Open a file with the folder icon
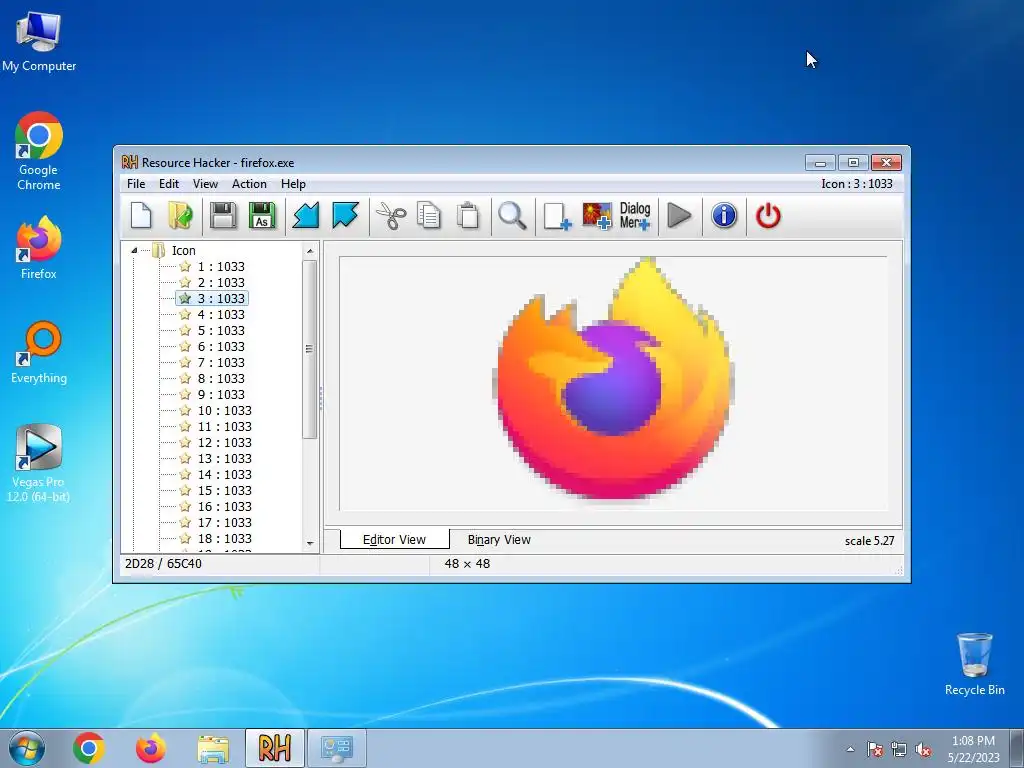Image resolution: width=1024 pixels, height=768 pixels. tap(180, 216)
